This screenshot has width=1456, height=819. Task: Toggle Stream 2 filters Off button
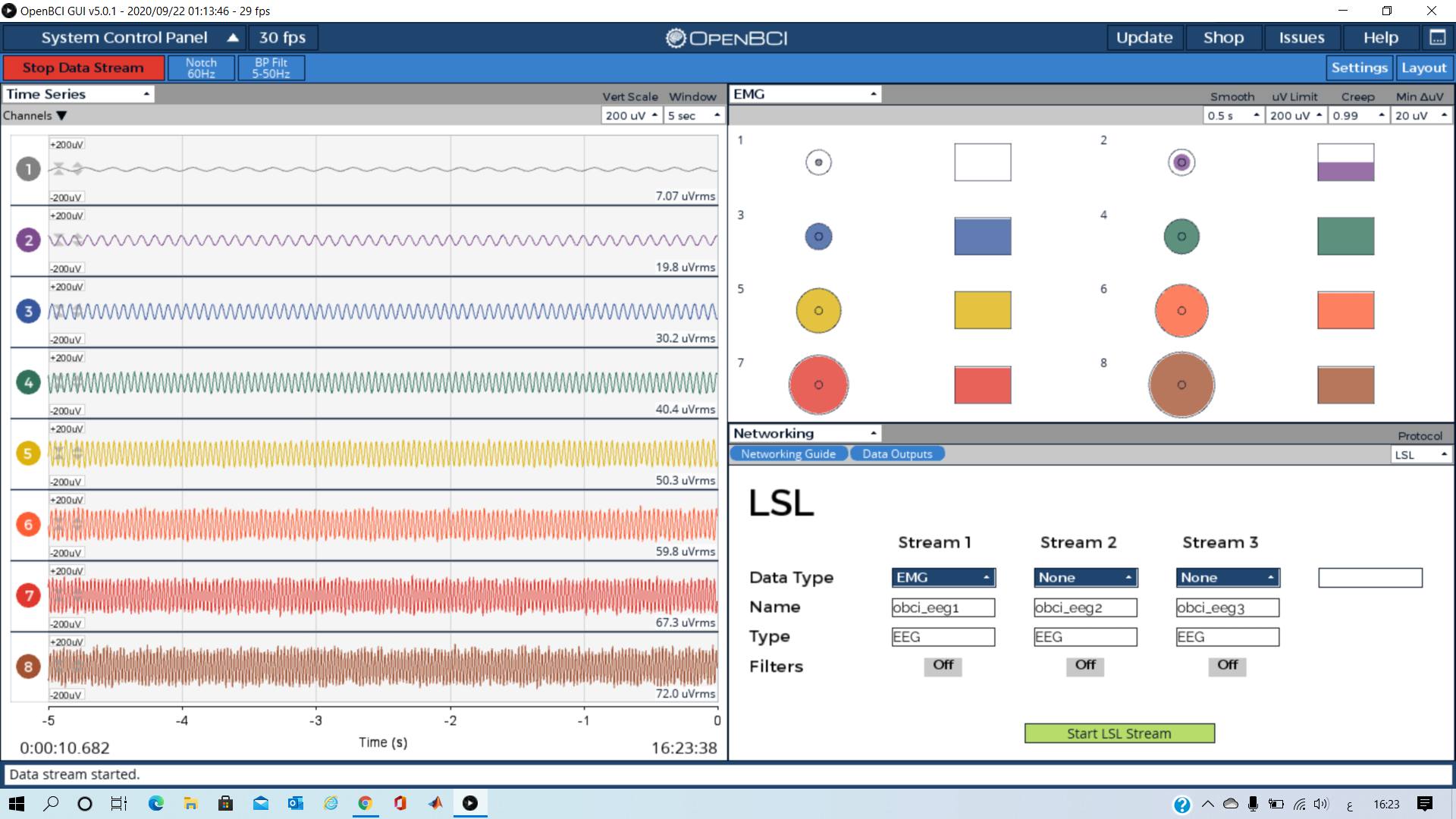[1085, 665]
